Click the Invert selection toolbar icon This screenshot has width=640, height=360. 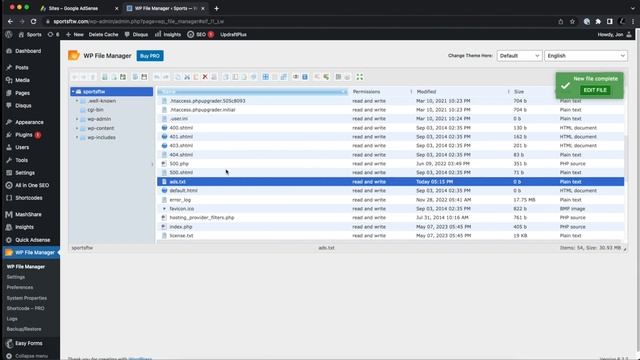click(283, 77)
